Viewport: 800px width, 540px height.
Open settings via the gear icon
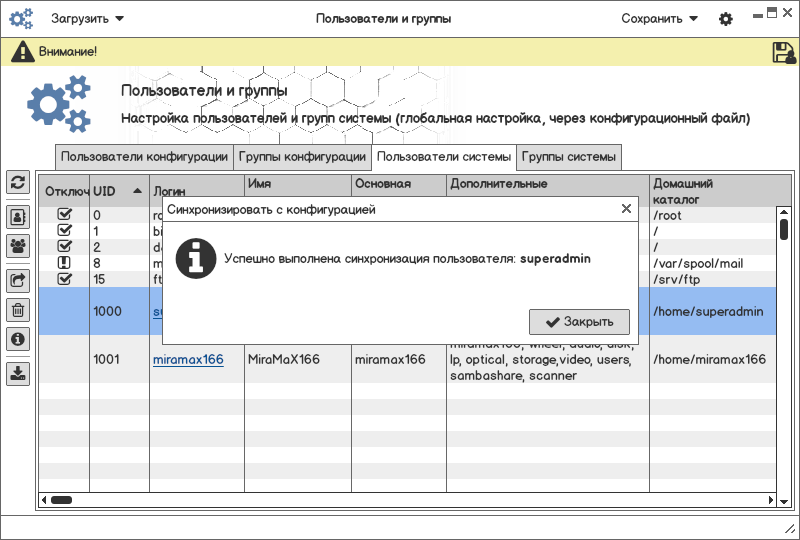tap(726, 19)
